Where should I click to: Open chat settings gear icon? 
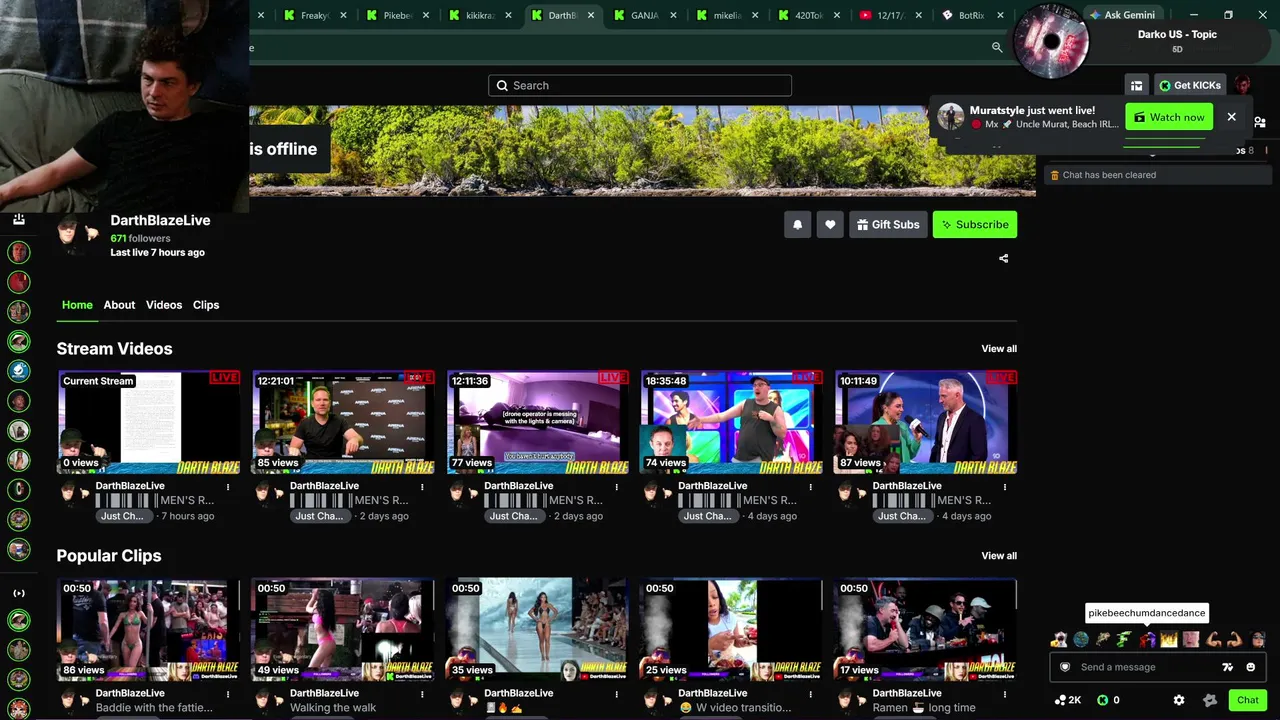(1179, 700)
